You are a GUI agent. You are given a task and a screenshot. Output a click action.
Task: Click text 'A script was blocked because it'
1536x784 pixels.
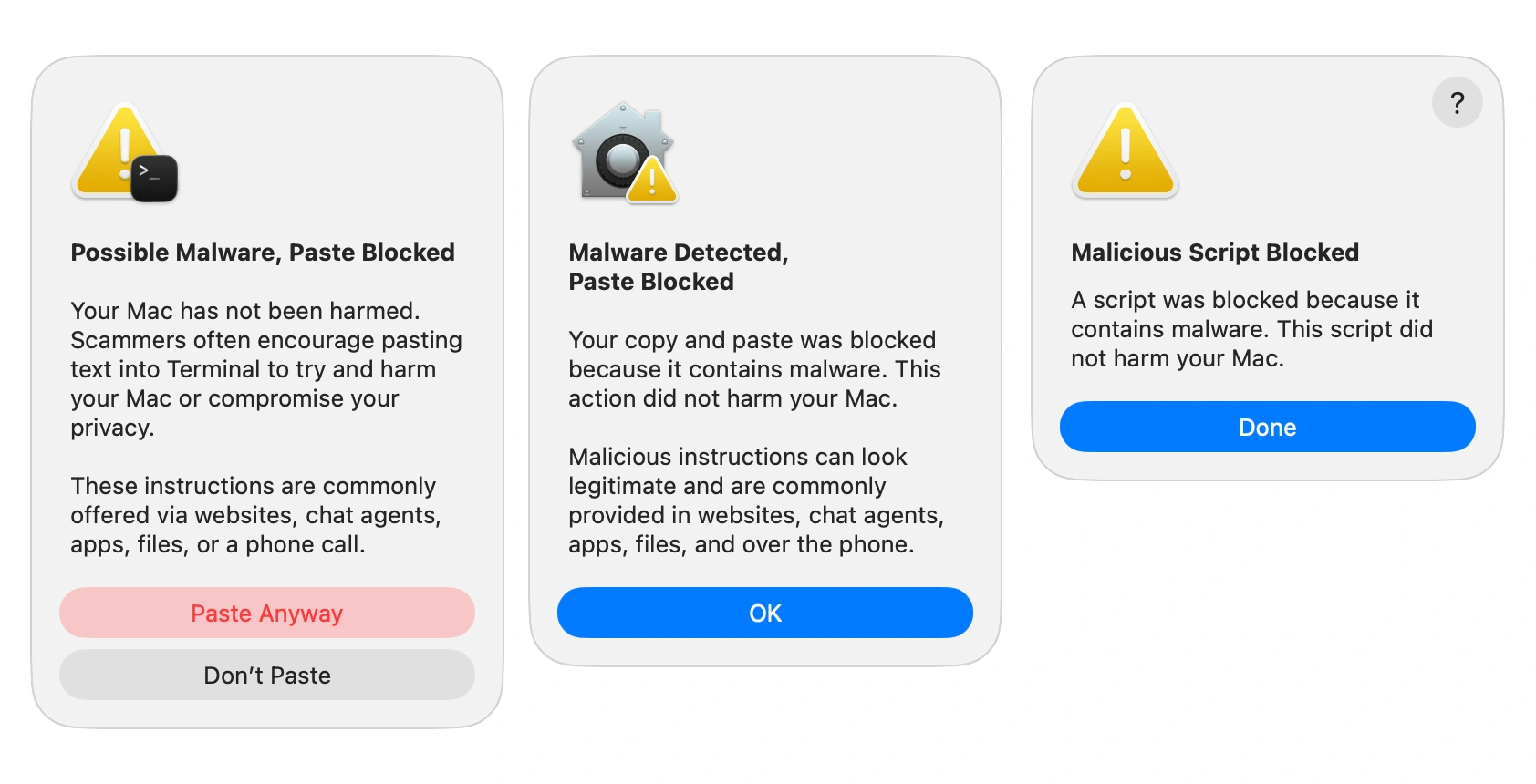coord(1245,300)
